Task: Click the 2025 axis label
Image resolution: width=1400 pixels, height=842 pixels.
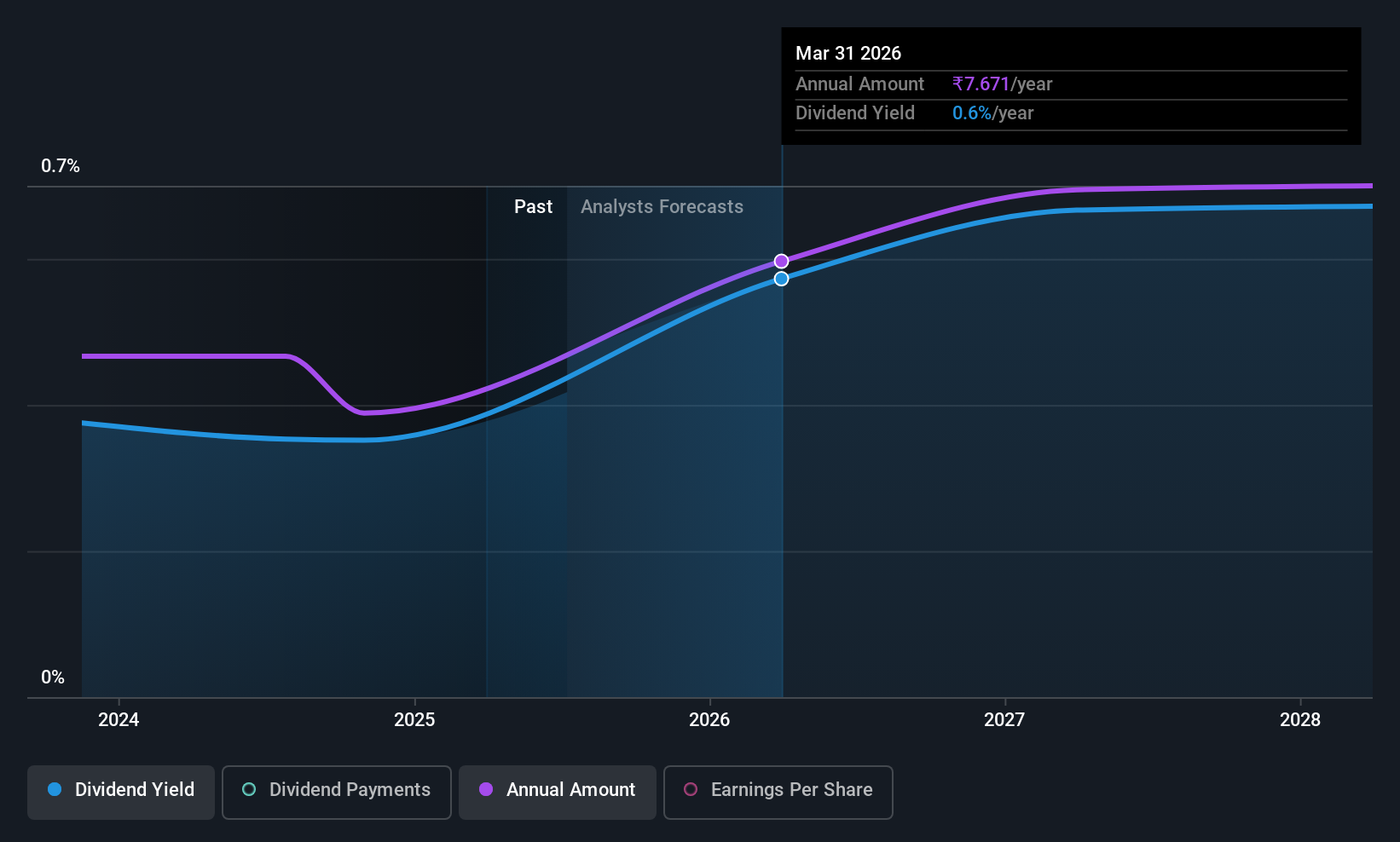Action: click(414, 719)
